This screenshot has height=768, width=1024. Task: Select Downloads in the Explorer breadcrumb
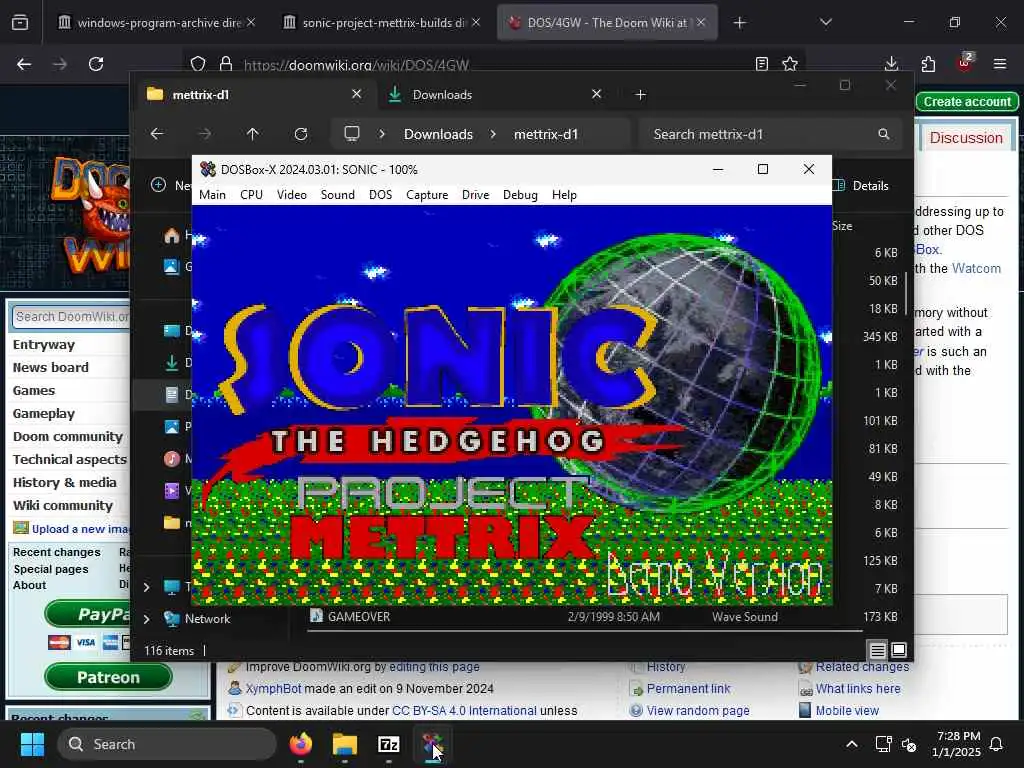click(438, 134)
